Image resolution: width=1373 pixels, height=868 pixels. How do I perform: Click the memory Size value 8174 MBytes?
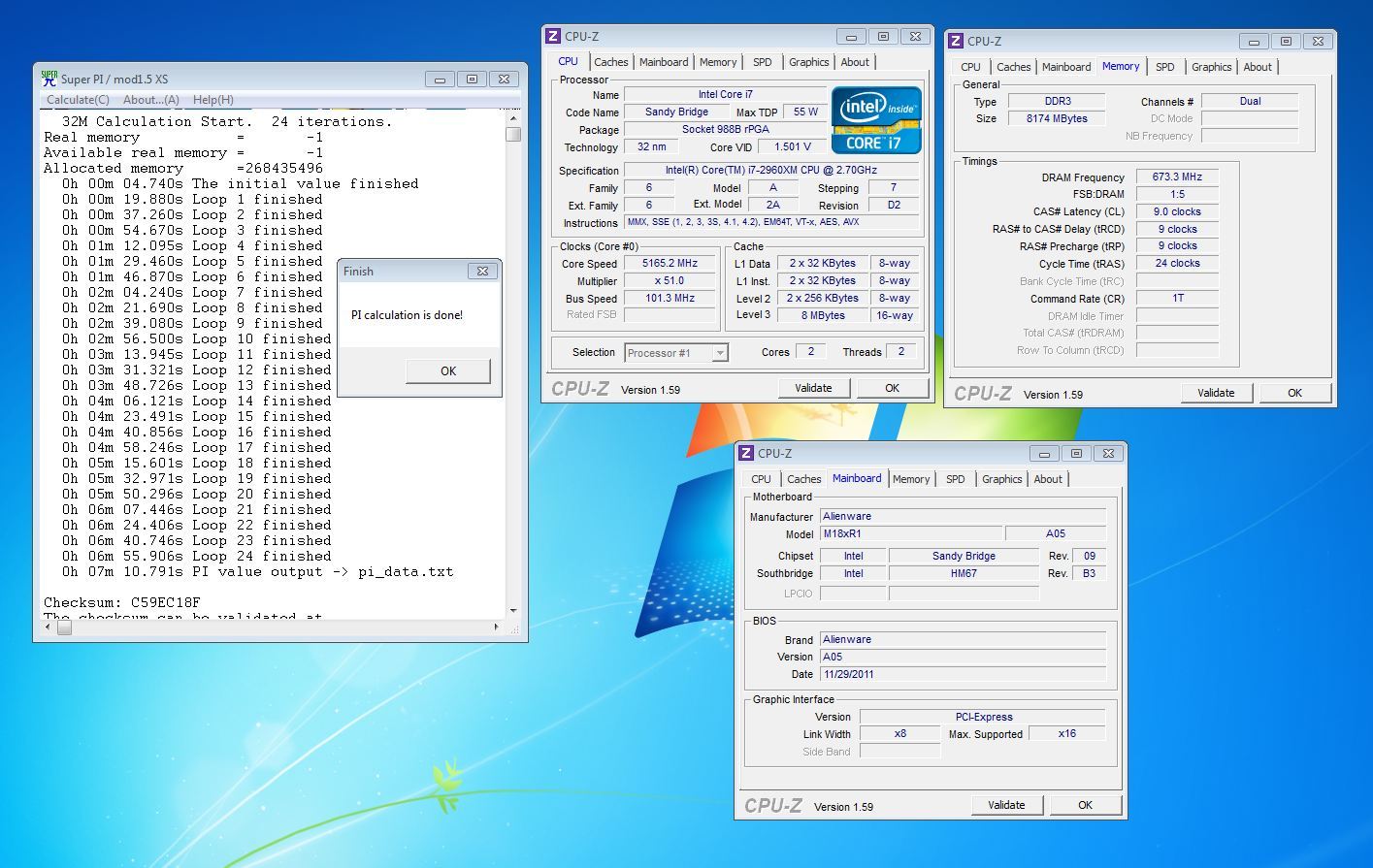(1057, 118)
